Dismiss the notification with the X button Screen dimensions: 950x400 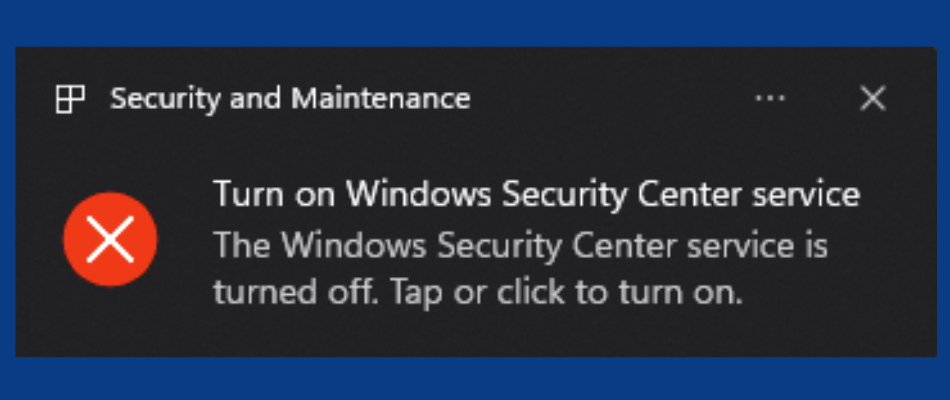coord(873,98)
